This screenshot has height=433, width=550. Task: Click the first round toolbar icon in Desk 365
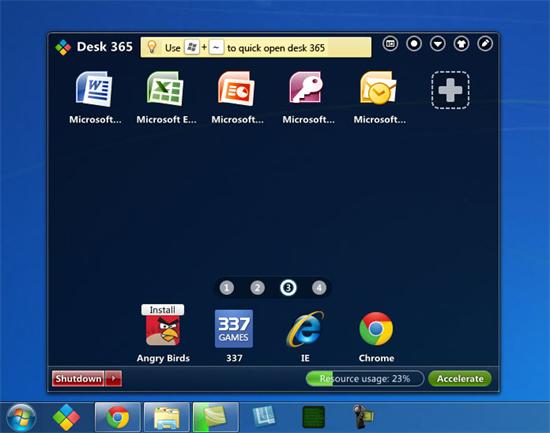[x=390, y=44]
